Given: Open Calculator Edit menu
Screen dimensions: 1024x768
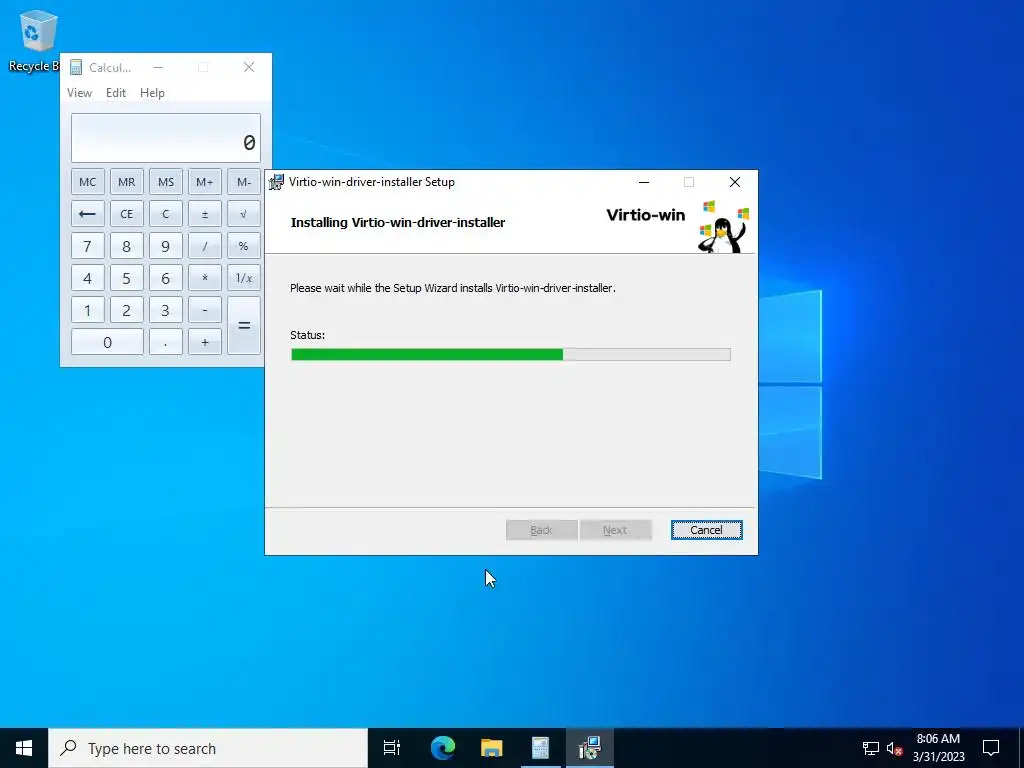Looking at the screenshot, I should 116,93.
